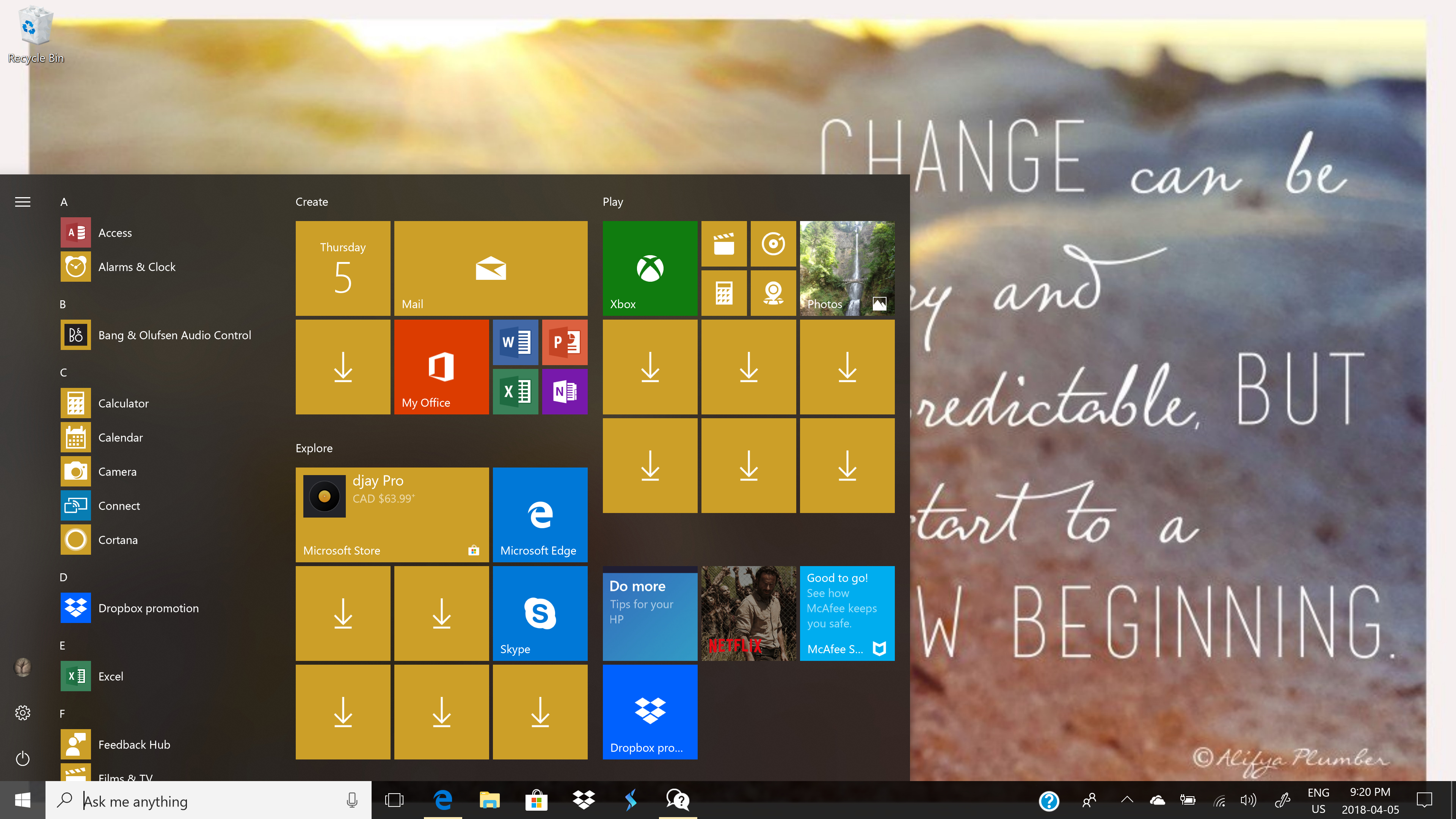Open the Thursday 5 calendar tile
The image size is (1456, 819).
click(343, 268)
